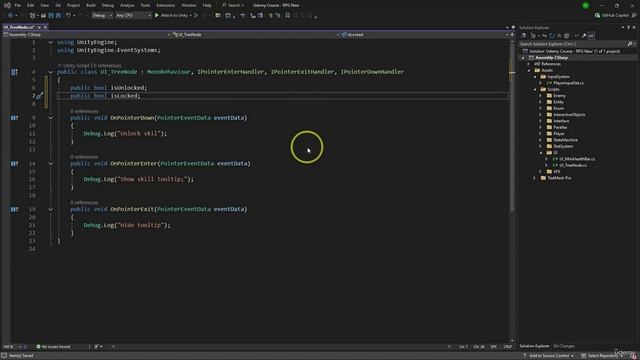This screenshot has width=640, height=360.
Task: Open the Project menu
Action: 73,5
